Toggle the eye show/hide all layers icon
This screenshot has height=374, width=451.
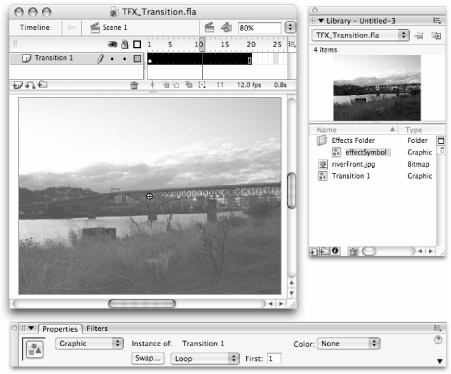point(113,44)
